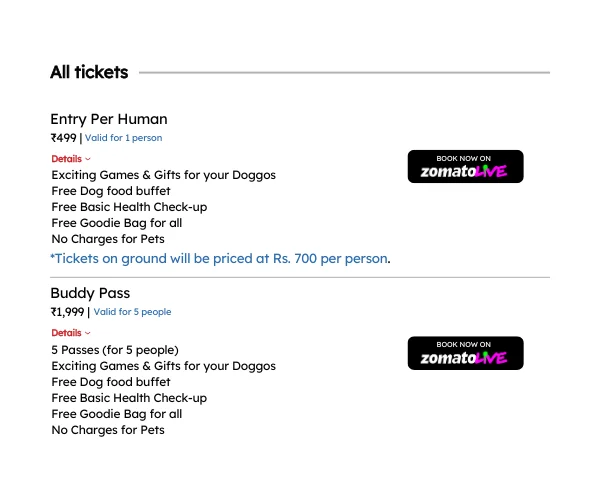Click 'Exciting Games & Gifts' under Buddy Pass
This screenshot has height=500, width=600.
click(x=163, y=366)
